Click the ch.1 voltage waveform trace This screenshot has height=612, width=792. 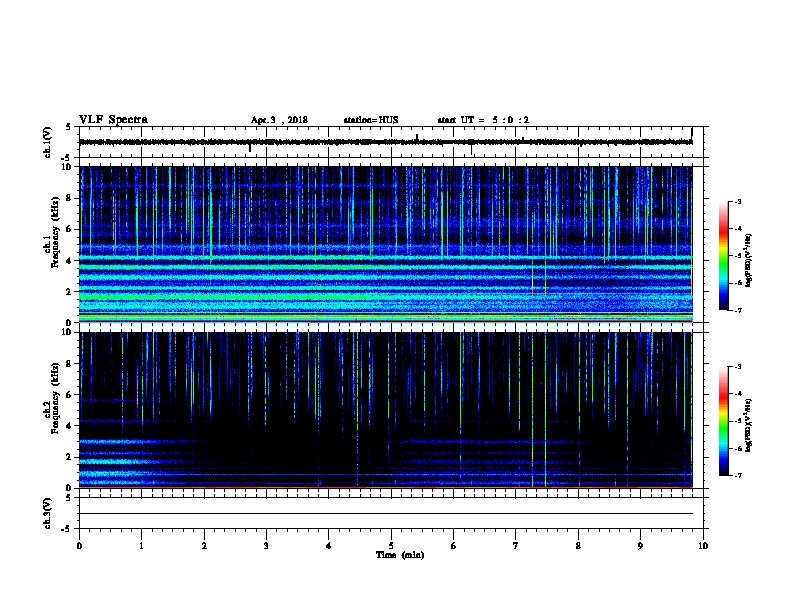385,142
